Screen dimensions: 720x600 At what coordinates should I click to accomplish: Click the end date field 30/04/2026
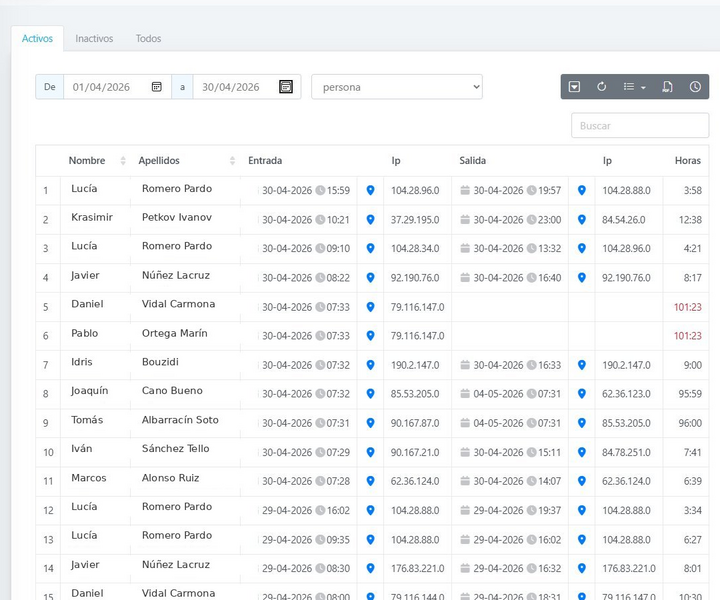(247, 87)
